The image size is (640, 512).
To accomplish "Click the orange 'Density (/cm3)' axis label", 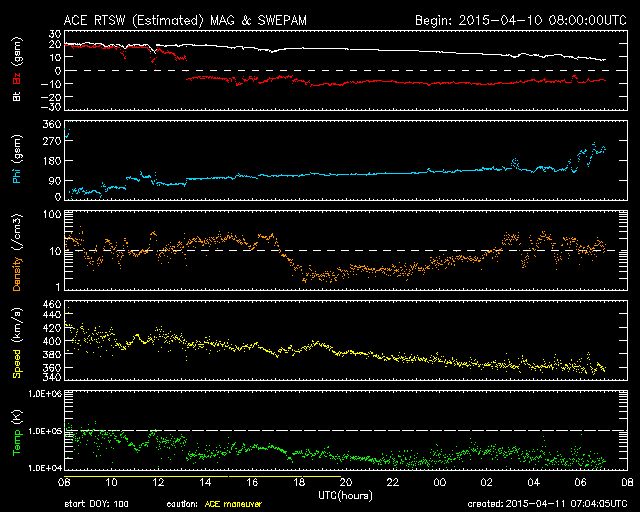I will click(17, 252).
